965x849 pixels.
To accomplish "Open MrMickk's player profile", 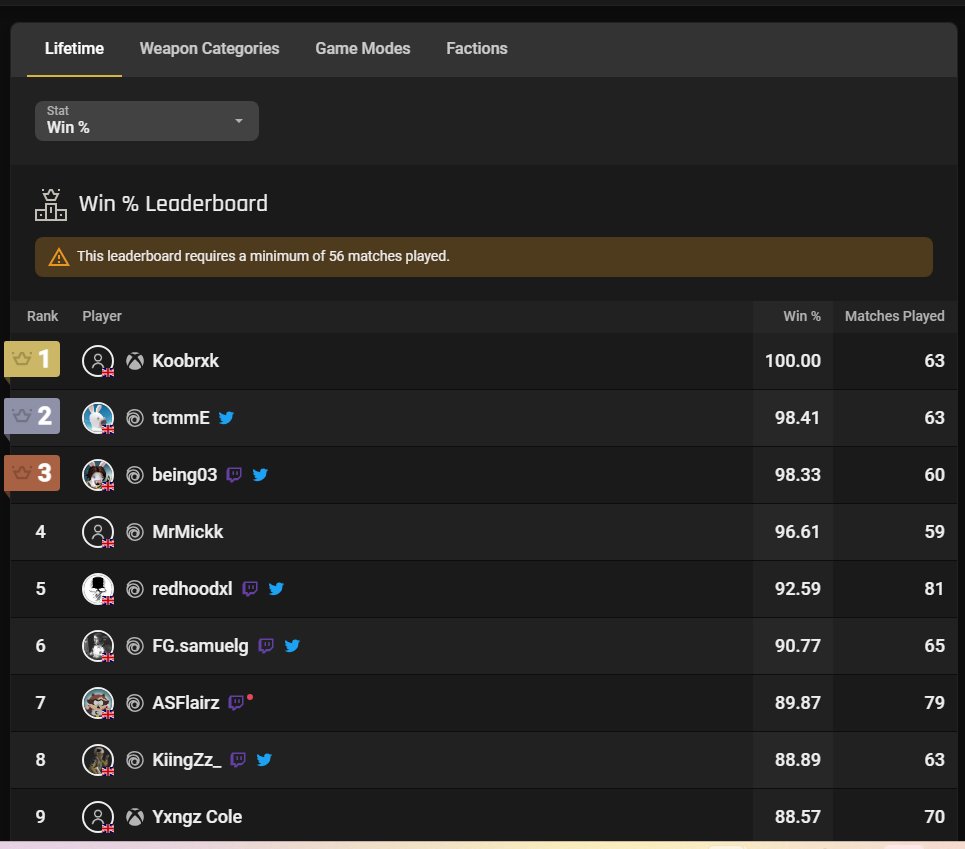I will tap(188, 532).
